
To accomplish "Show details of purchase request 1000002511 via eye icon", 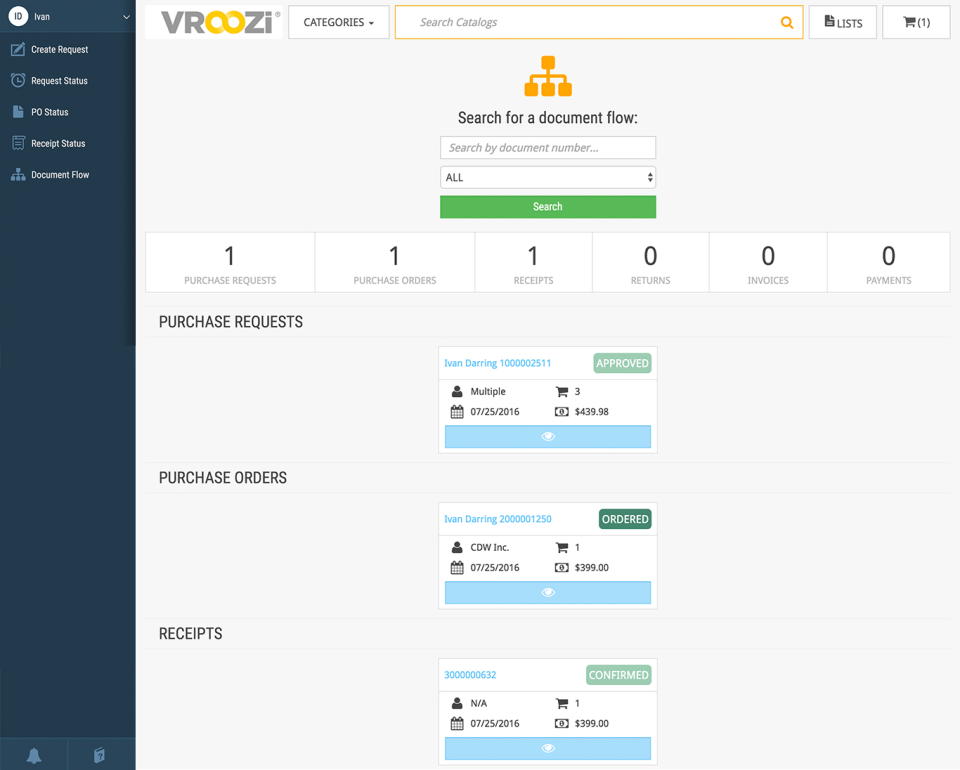I will tap(547, 436).
